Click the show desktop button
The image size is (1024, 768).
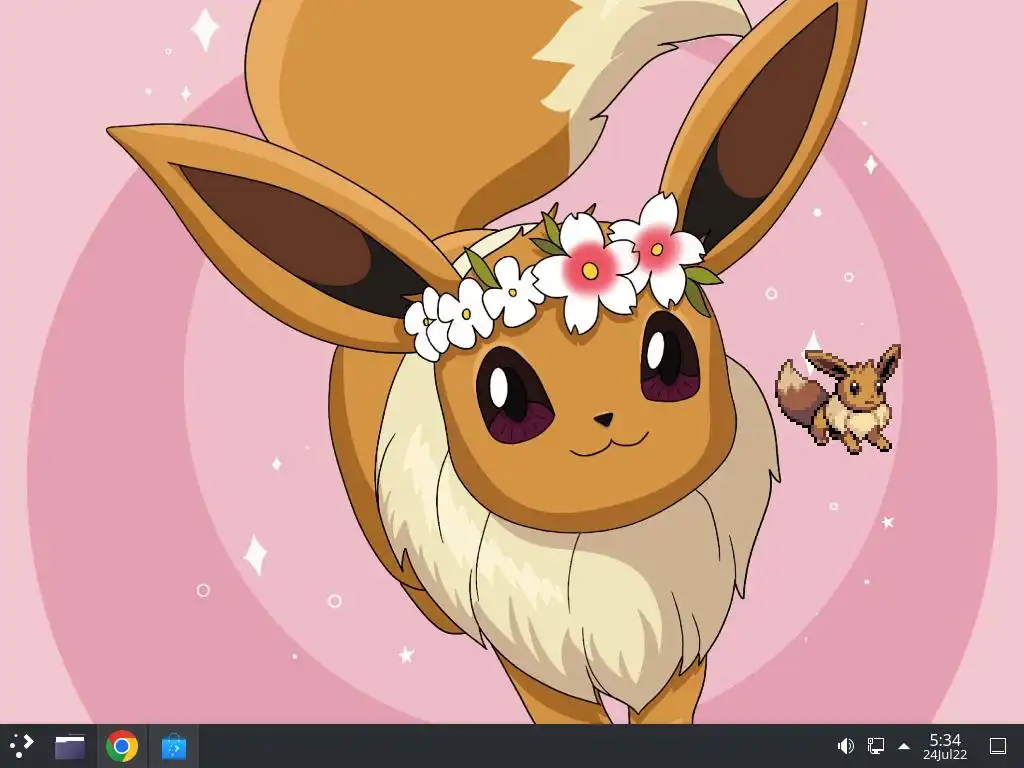(x=998, y=746)
